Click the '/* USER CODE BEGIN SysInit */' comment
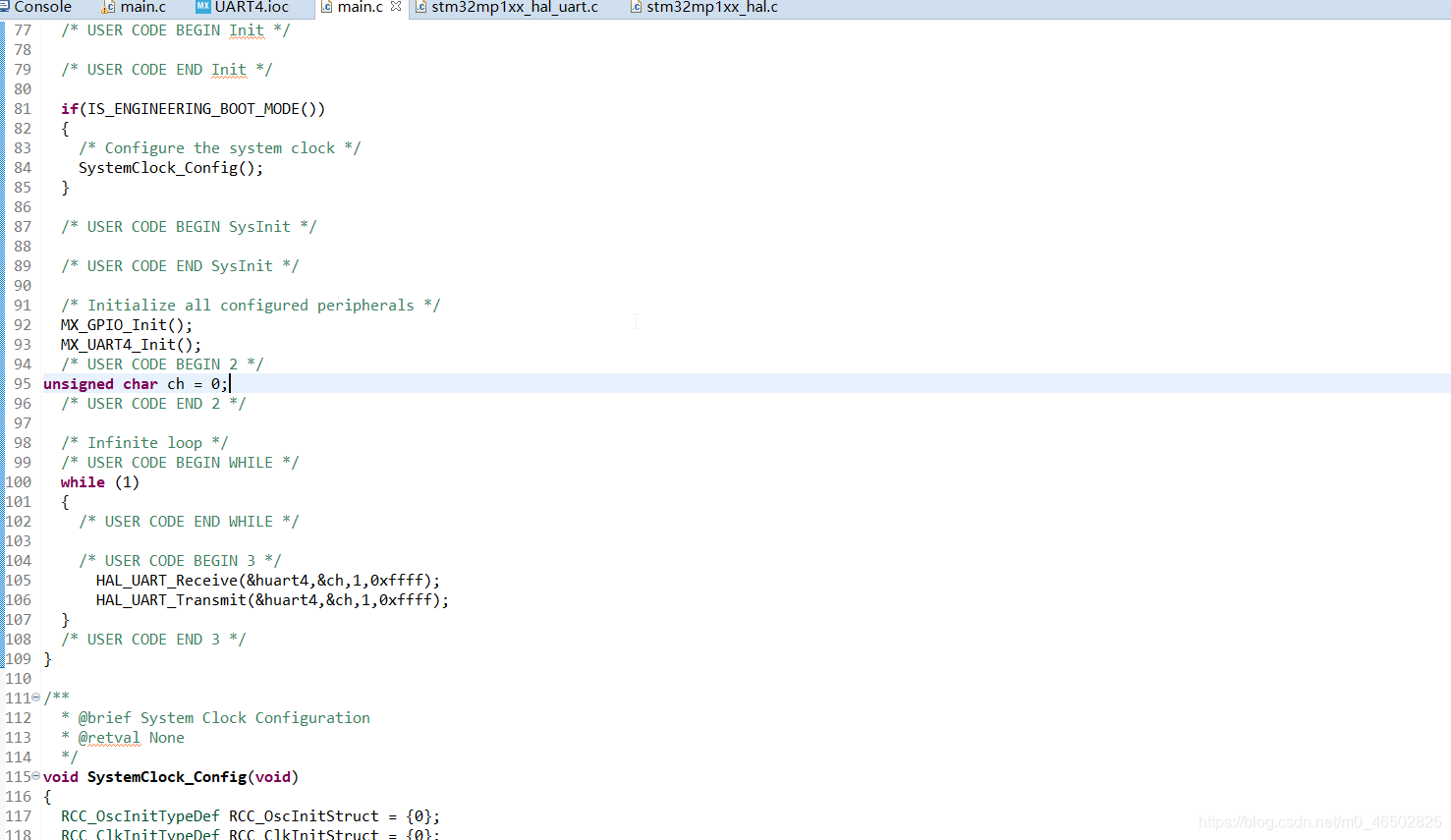Image resolution: width=1451 pixels, height=840 pixels. coord(189,227)
